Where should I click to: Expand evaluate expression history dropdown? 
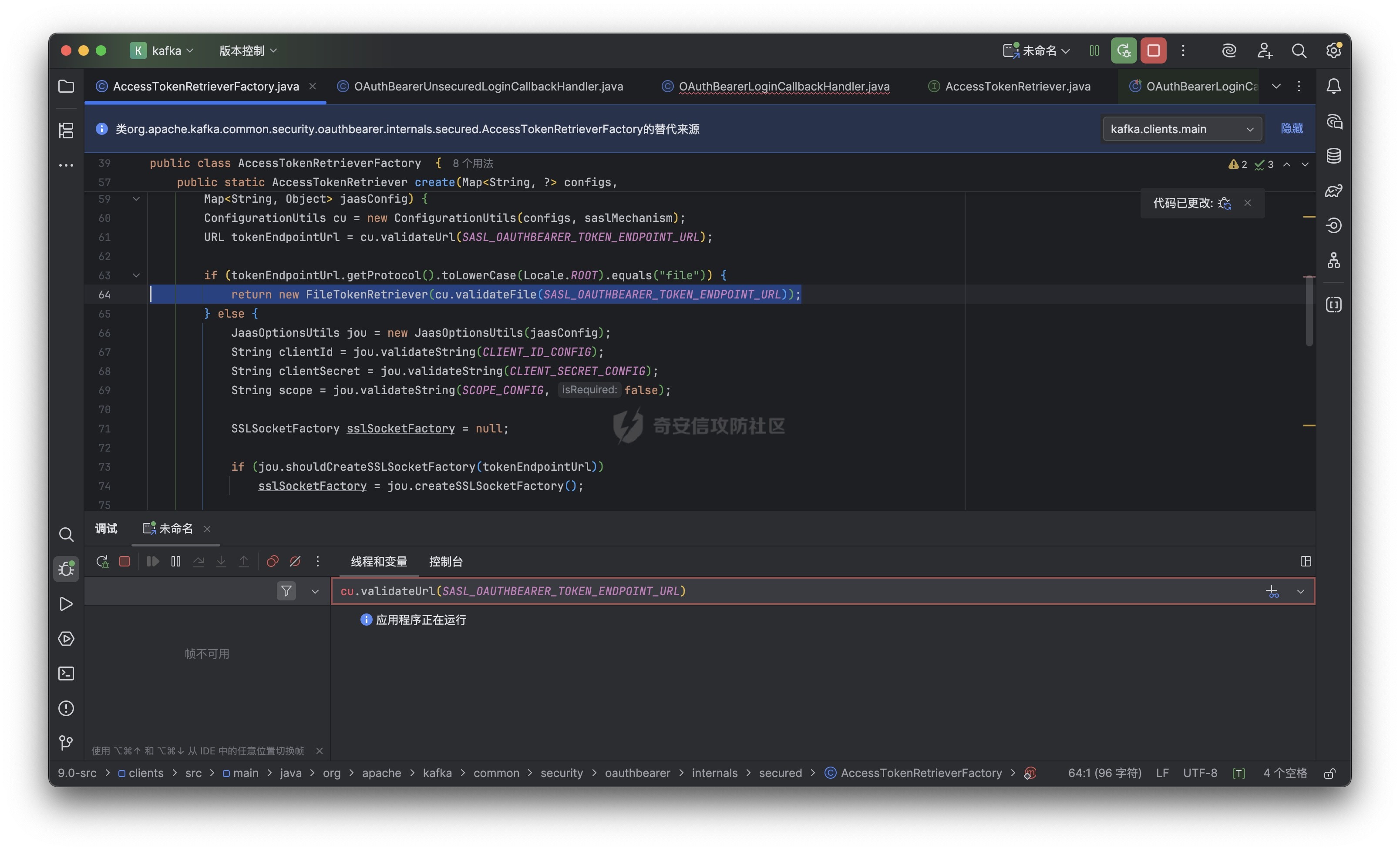1301,591
